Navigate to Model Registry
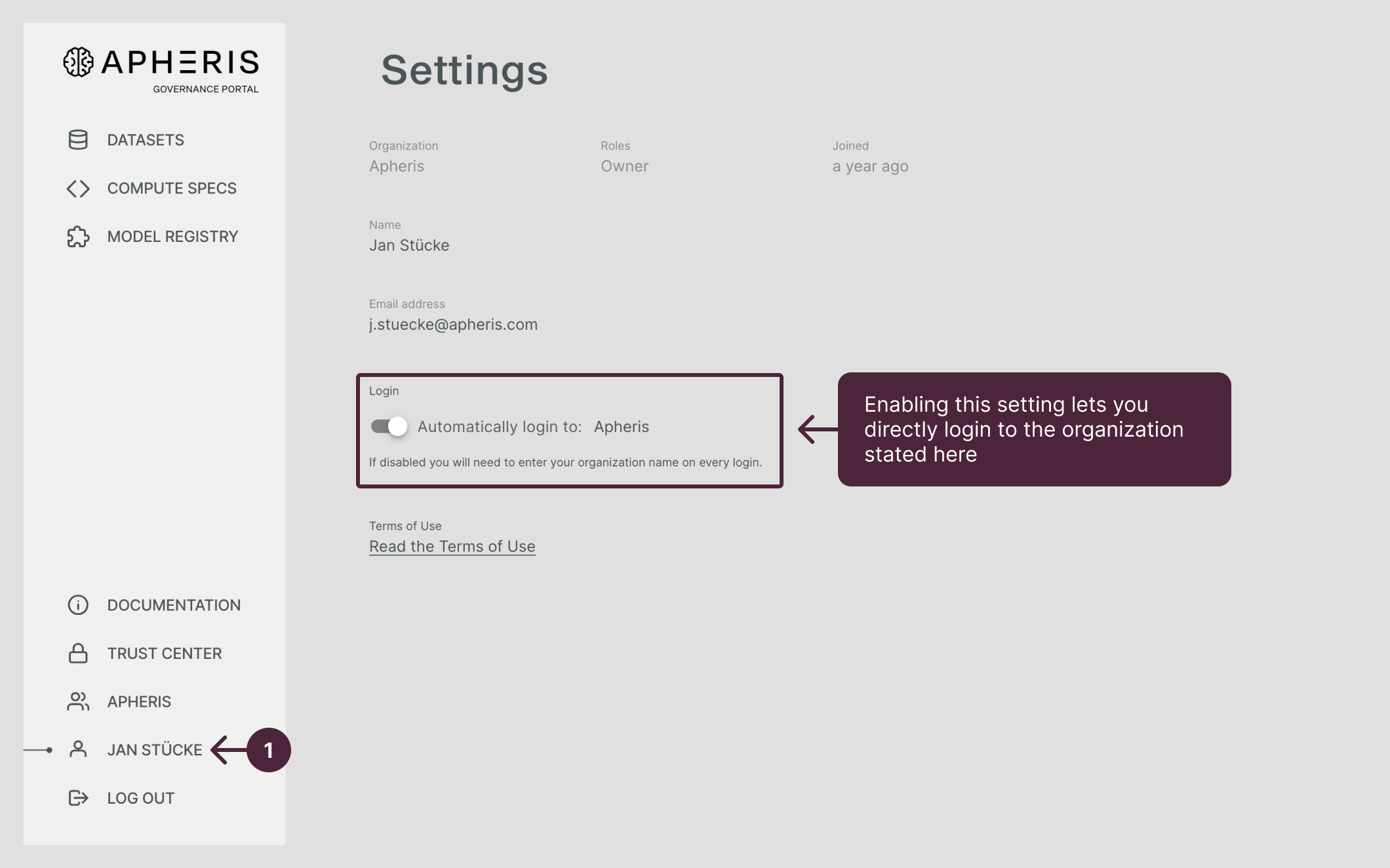 172,237
